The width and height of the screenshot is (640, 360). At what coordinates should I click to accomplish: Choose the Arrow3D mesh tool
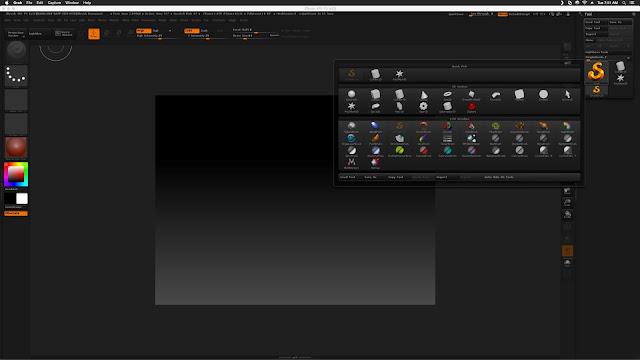[567, 95]
